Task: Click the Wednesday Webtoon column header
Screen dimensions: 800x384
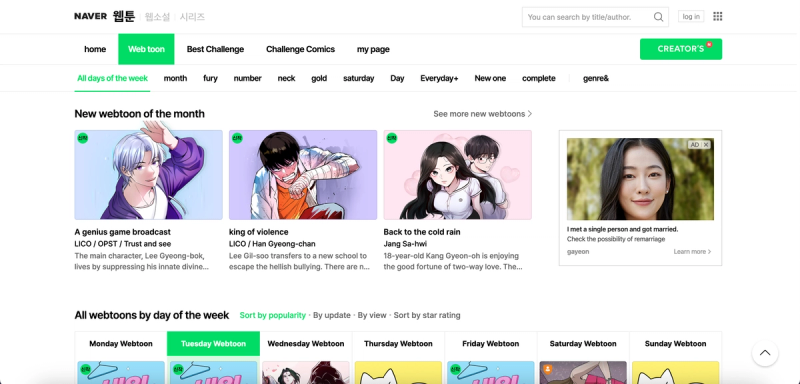Action: (x=306, y=344)
